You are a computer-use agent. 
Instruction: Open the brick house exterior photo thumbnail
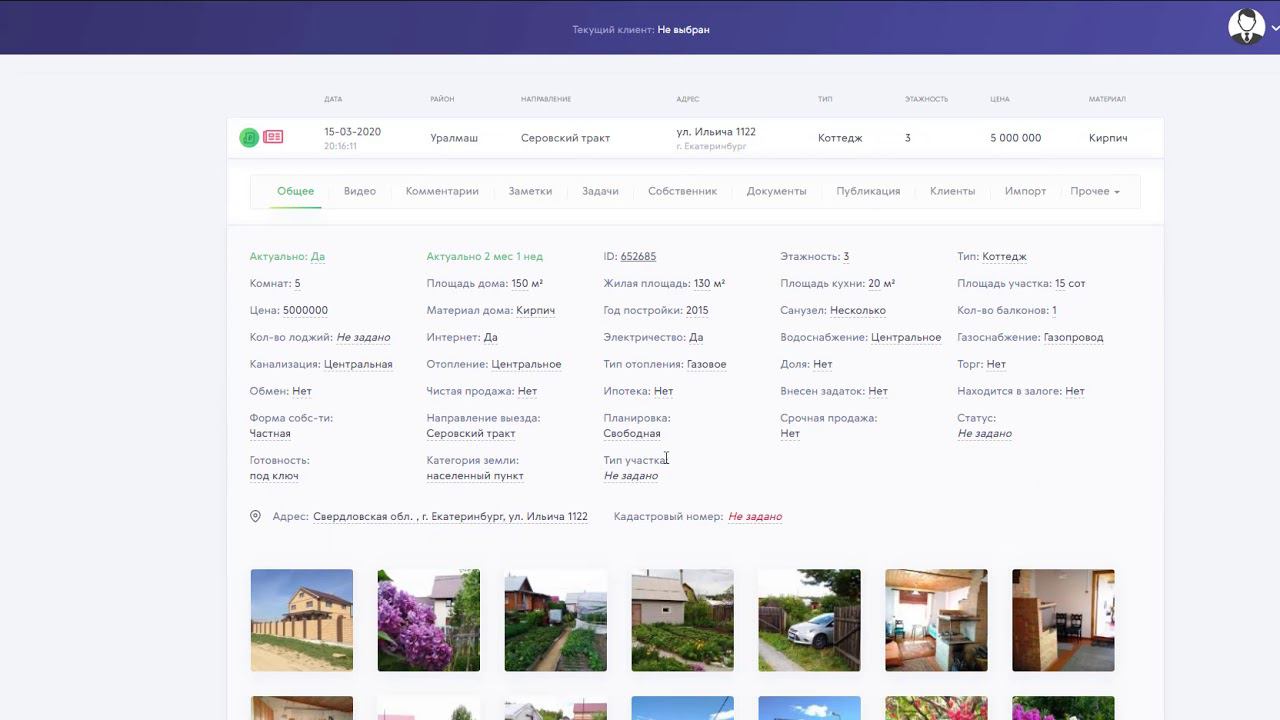(x=302, y=620)
